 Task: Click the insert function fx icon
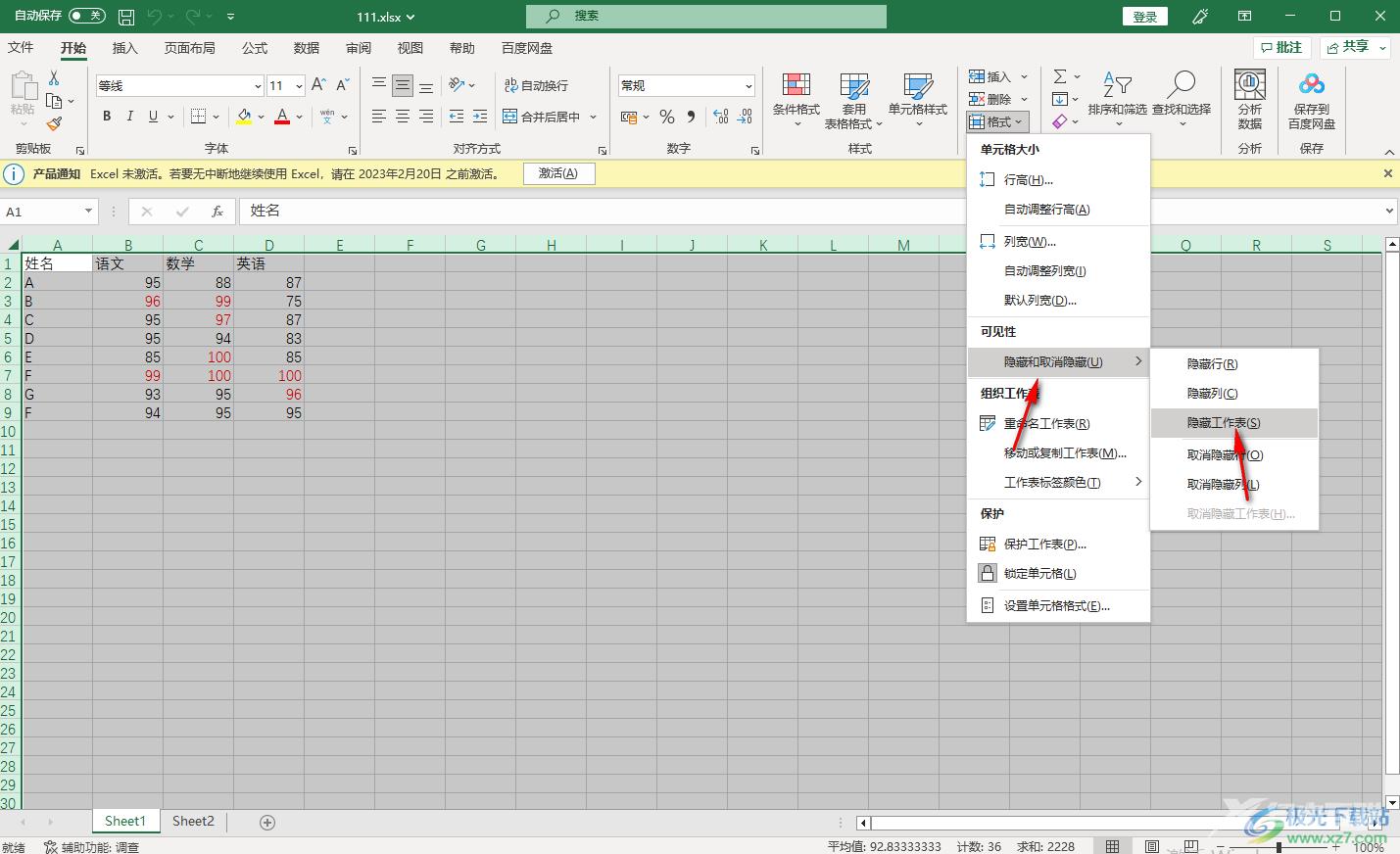(x=217, y=211)
